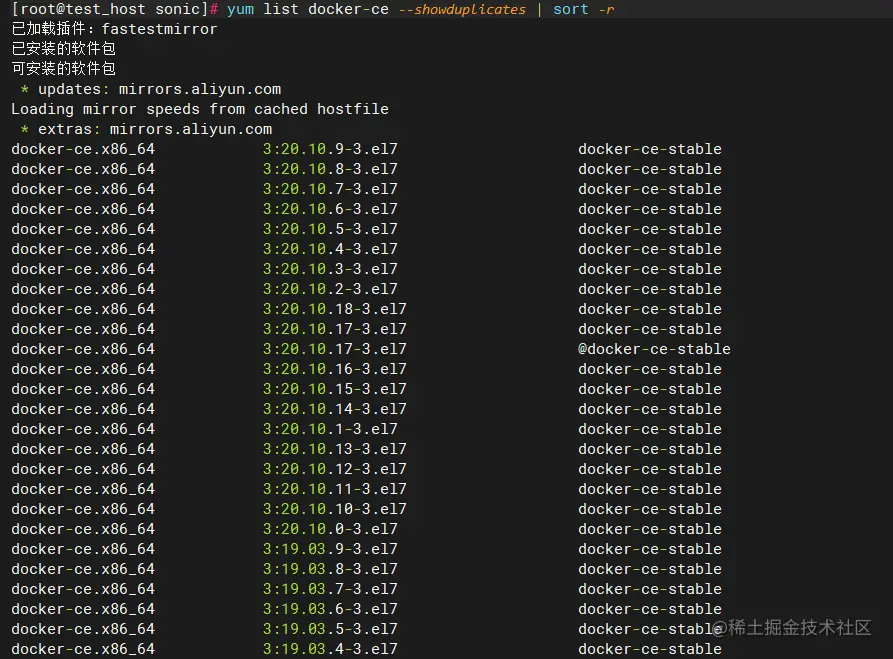
Task: Click the line "可安装的软件包"
Action: pyautogui.click(x=64, y=69)
